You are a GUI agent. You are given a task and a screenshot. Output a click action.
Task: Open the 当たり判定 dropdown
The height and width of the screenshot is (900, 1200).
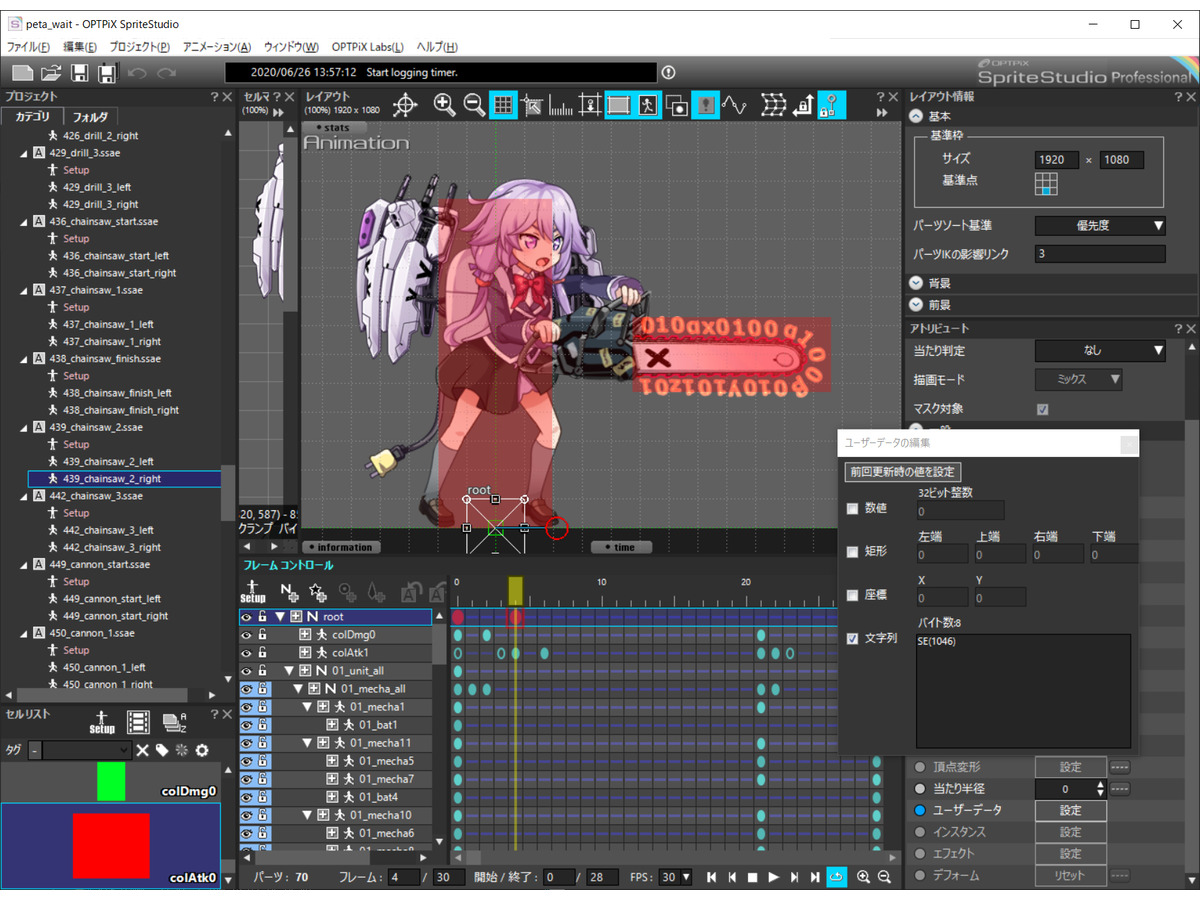click(1100, 351)
